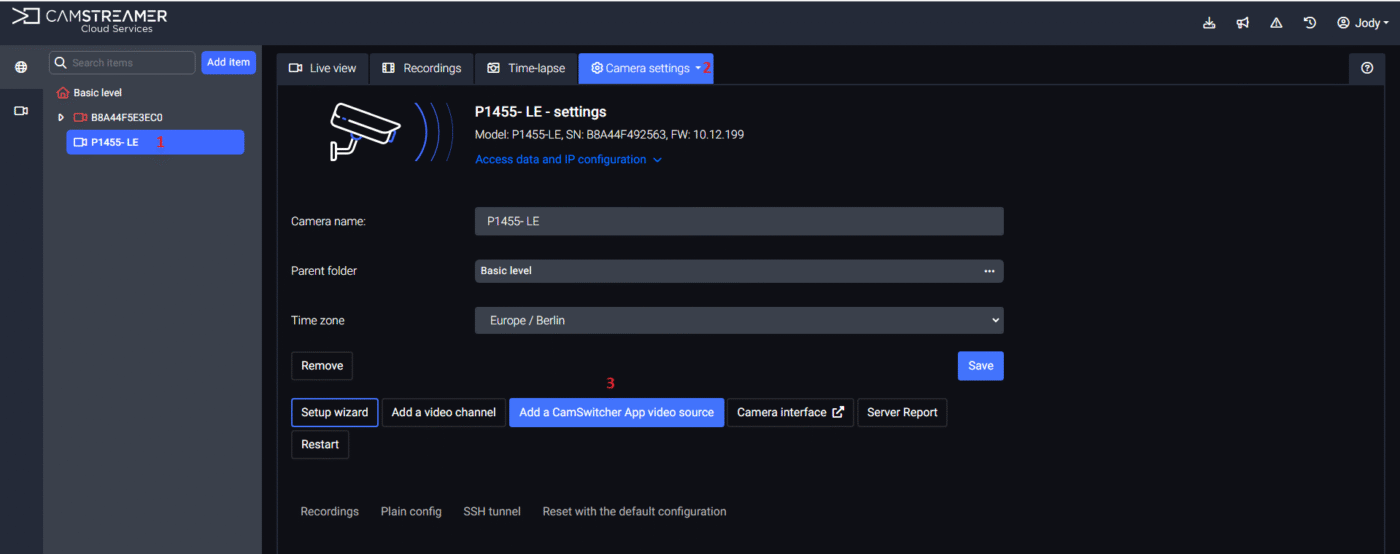1400x554 pixels.
Task: Click the help question mark icon
Action: [1367, 68]
